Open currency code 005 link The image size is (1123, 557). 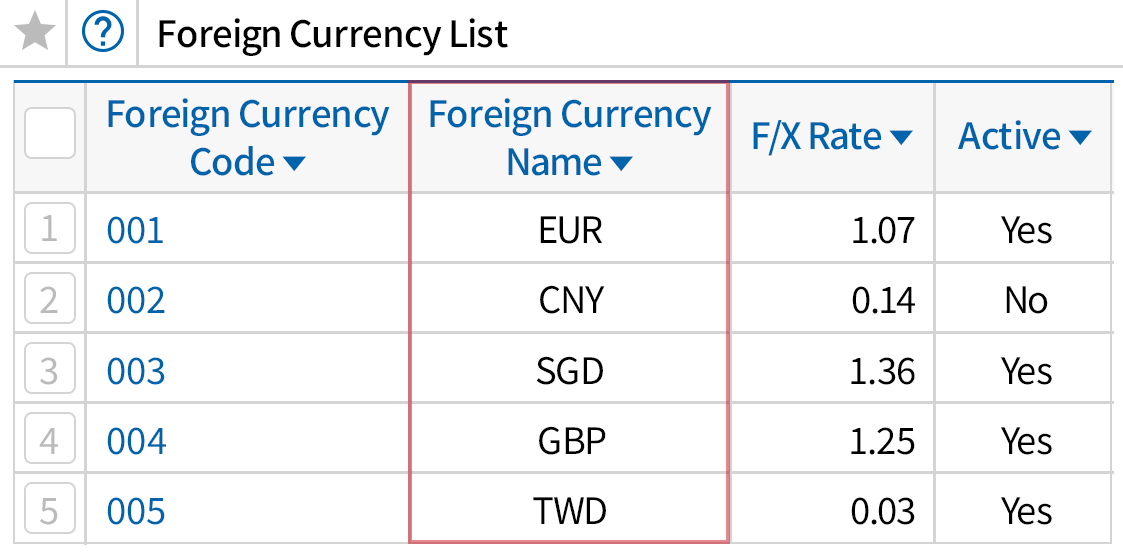point(135,511)
